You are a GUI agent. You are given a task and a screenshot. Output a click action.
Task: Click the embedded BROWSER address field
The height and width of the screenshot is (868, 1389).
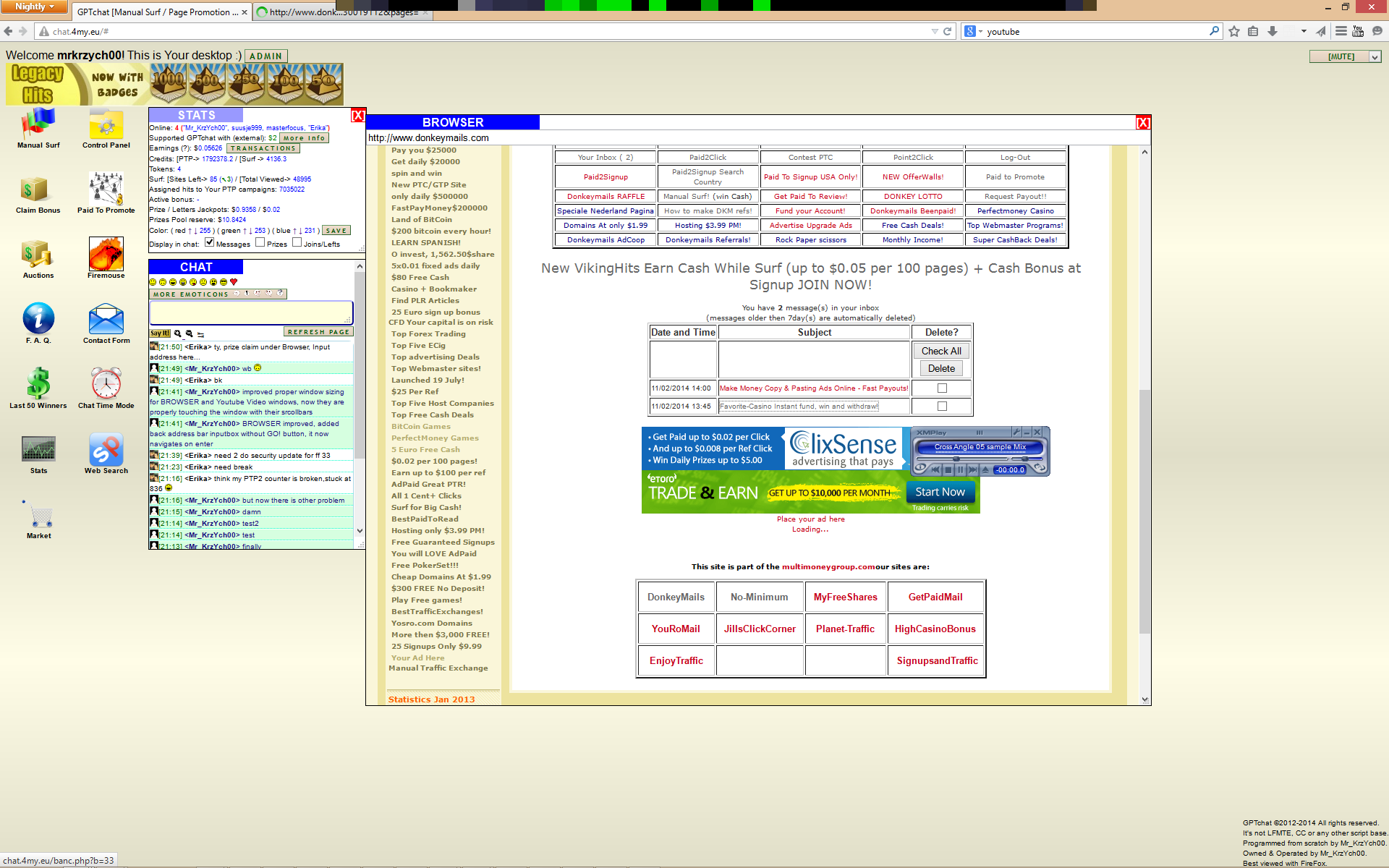click(758, 137)
